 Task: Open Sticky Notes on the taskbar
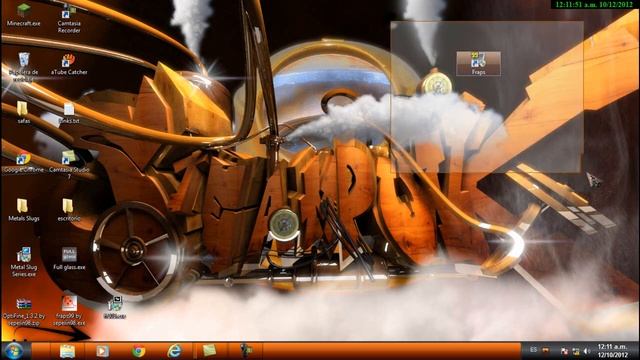[209, 351]
